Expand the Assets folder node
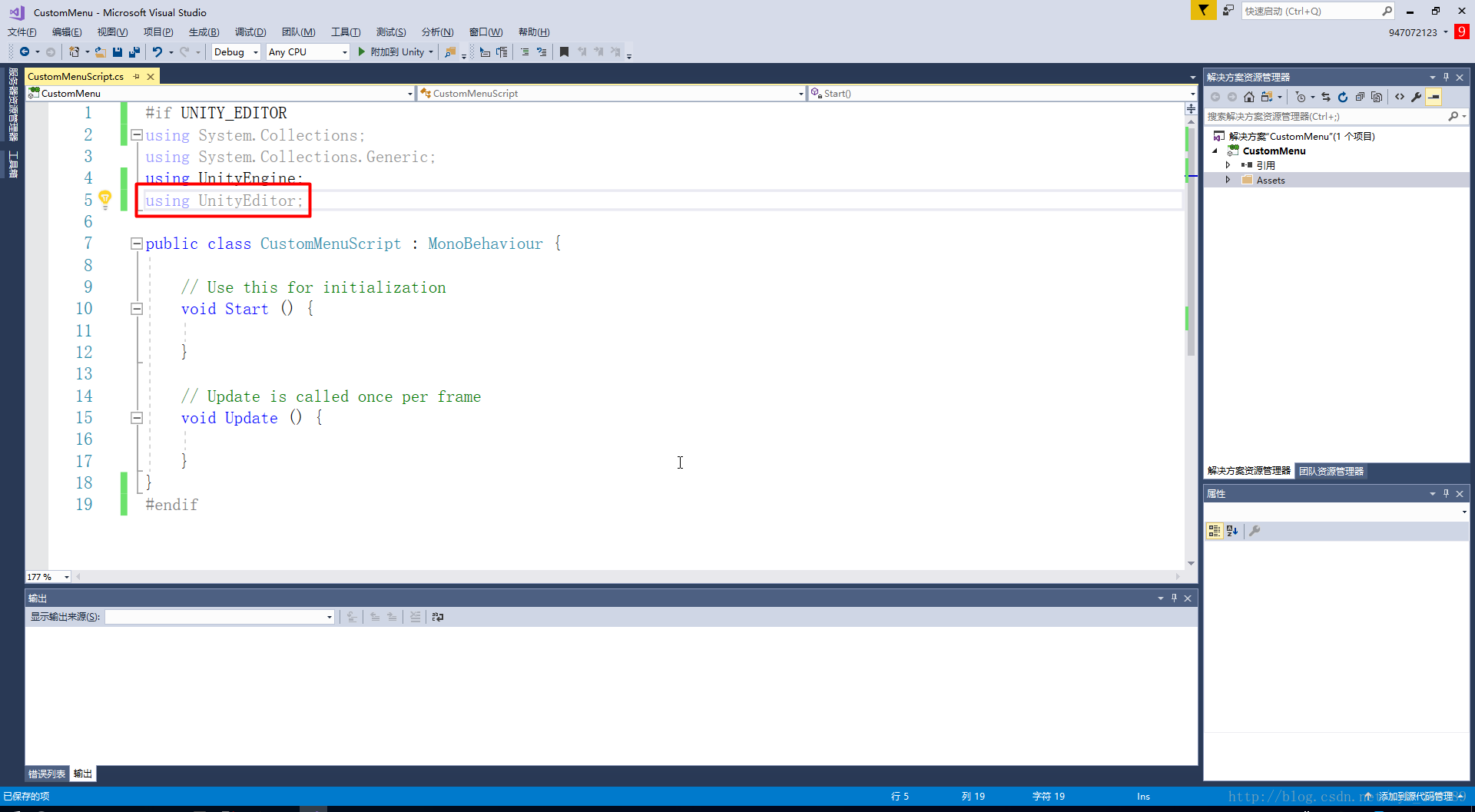The height and width of the screenshot is (812, 1475). (1228, 180)
